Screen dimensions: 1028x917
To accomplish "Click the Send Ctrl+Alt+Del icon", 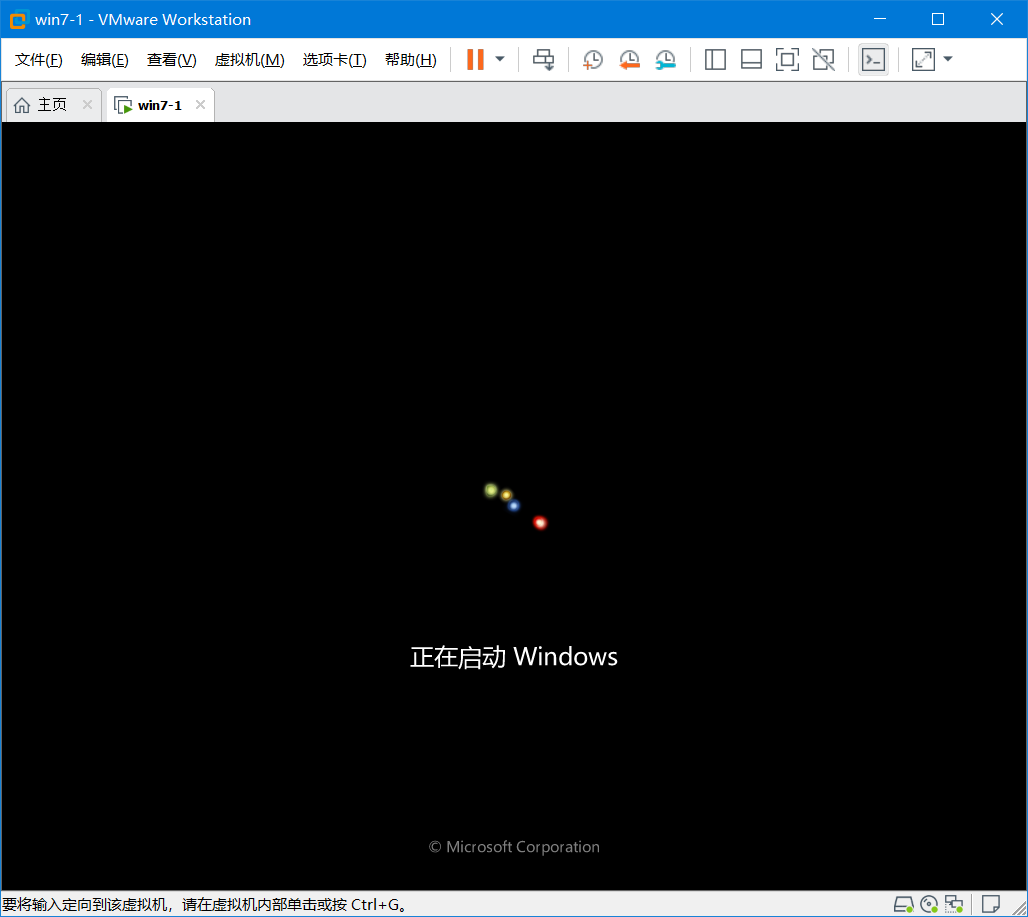I will click(x=544, y=59).
